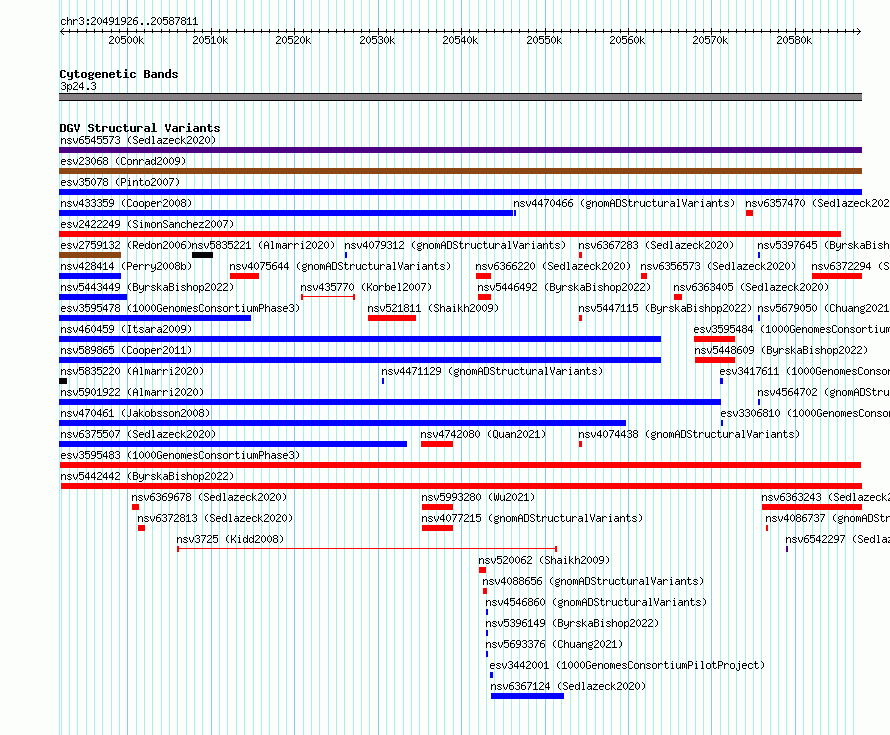
Task: Click the nsv6369678 (Sedlazeck2020) label
Action: pyautogui.click(x=209, y=497)
